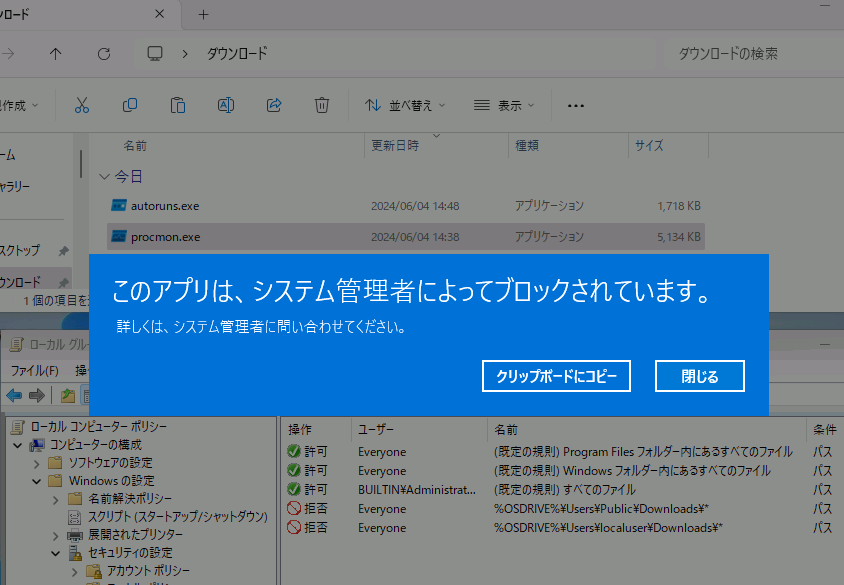Image resolution: width=844 pixels, height=585 pixels.
Task: Dismiss the dialog with the 閉じる button
Action: (699, 376)
